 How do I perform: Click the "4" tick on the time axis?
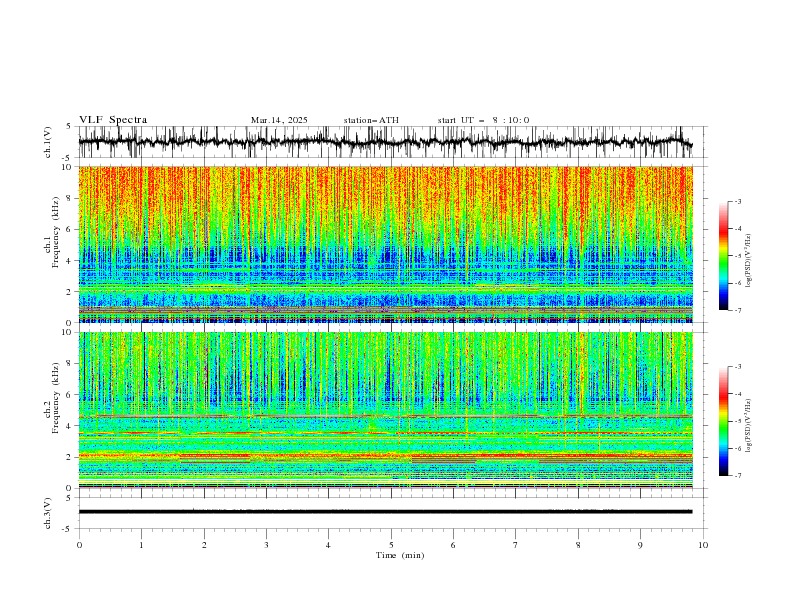coord(329,545)
